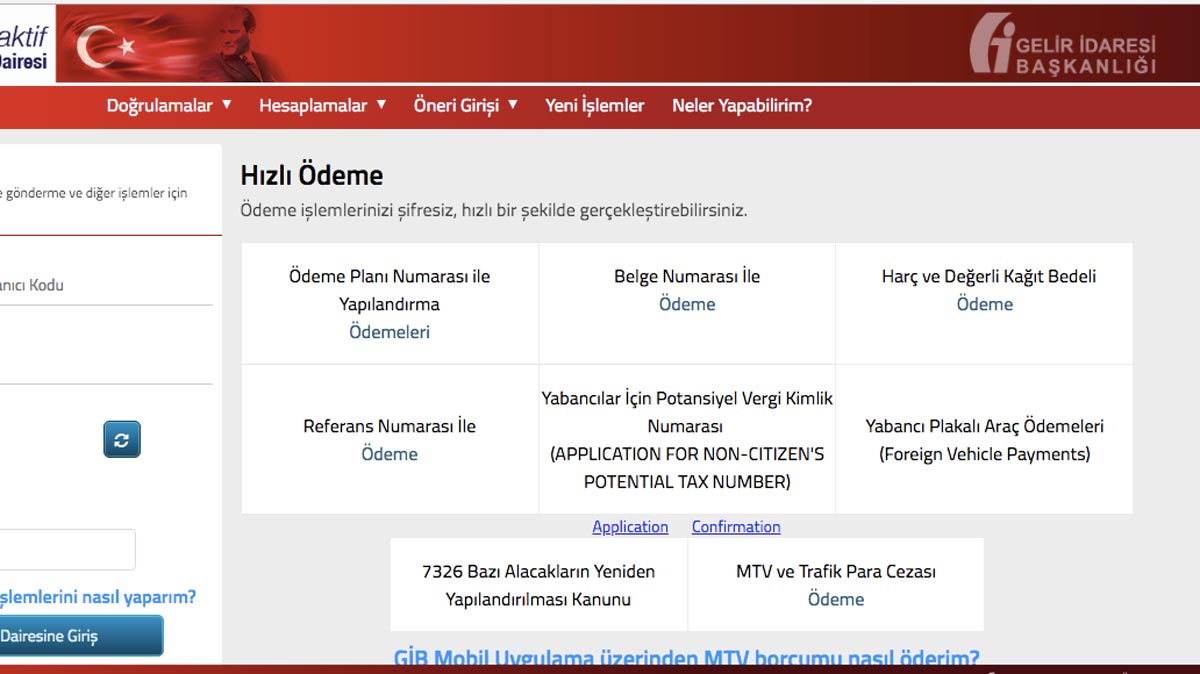Screen dimensions: 1200x674
Task: Open the Yeni İşlemler menu item
Action: (594, 105)
